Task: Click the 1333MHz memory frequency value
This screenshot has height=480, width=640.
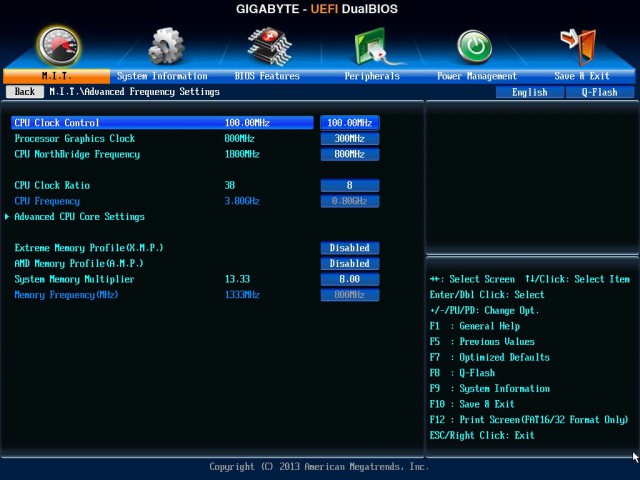Action: pos(242,295)
